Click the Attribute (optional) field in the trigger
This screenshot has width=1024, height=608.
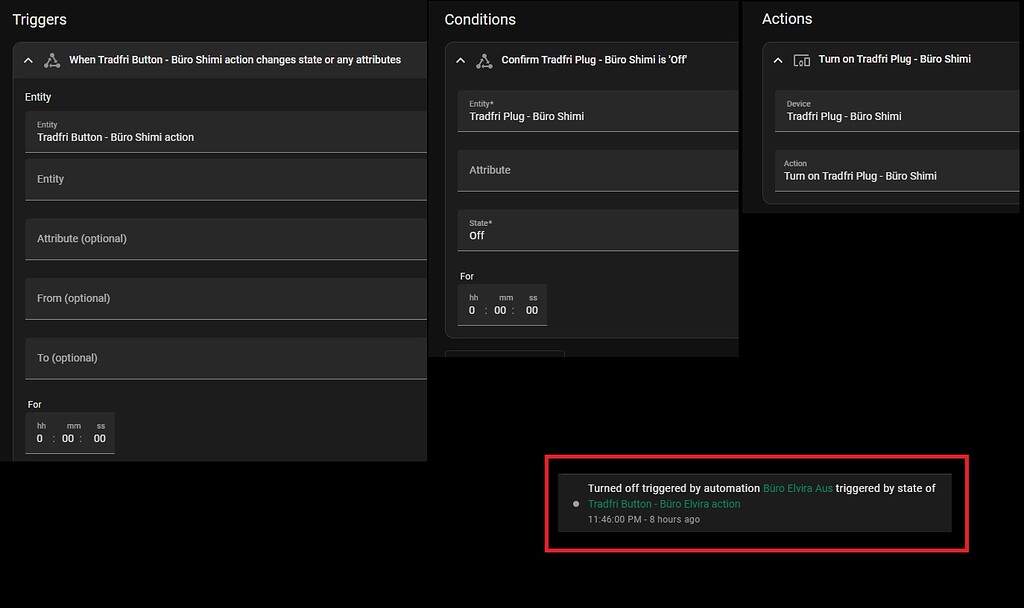[x=225, y=239]
